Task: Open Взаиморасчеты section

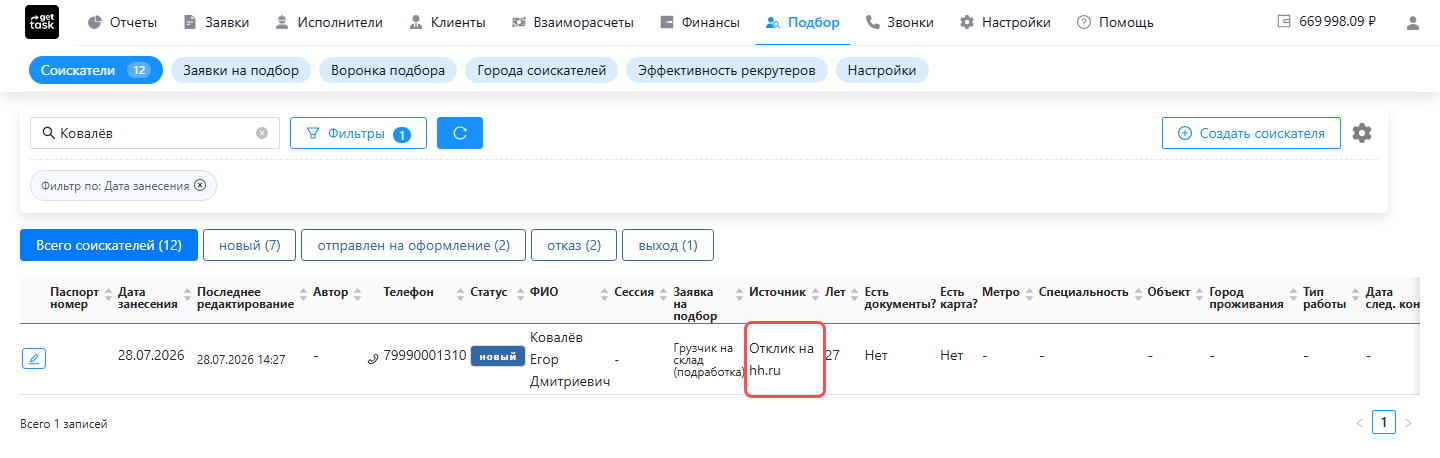Action: tap(572, 22)
